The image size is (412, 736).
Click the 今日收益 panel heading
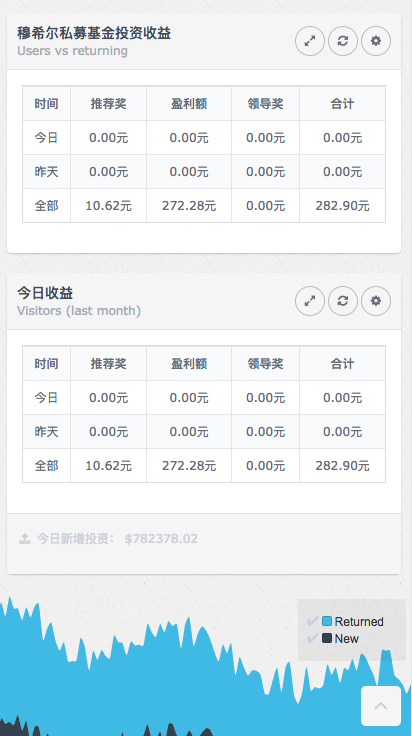tap(45, 293)
